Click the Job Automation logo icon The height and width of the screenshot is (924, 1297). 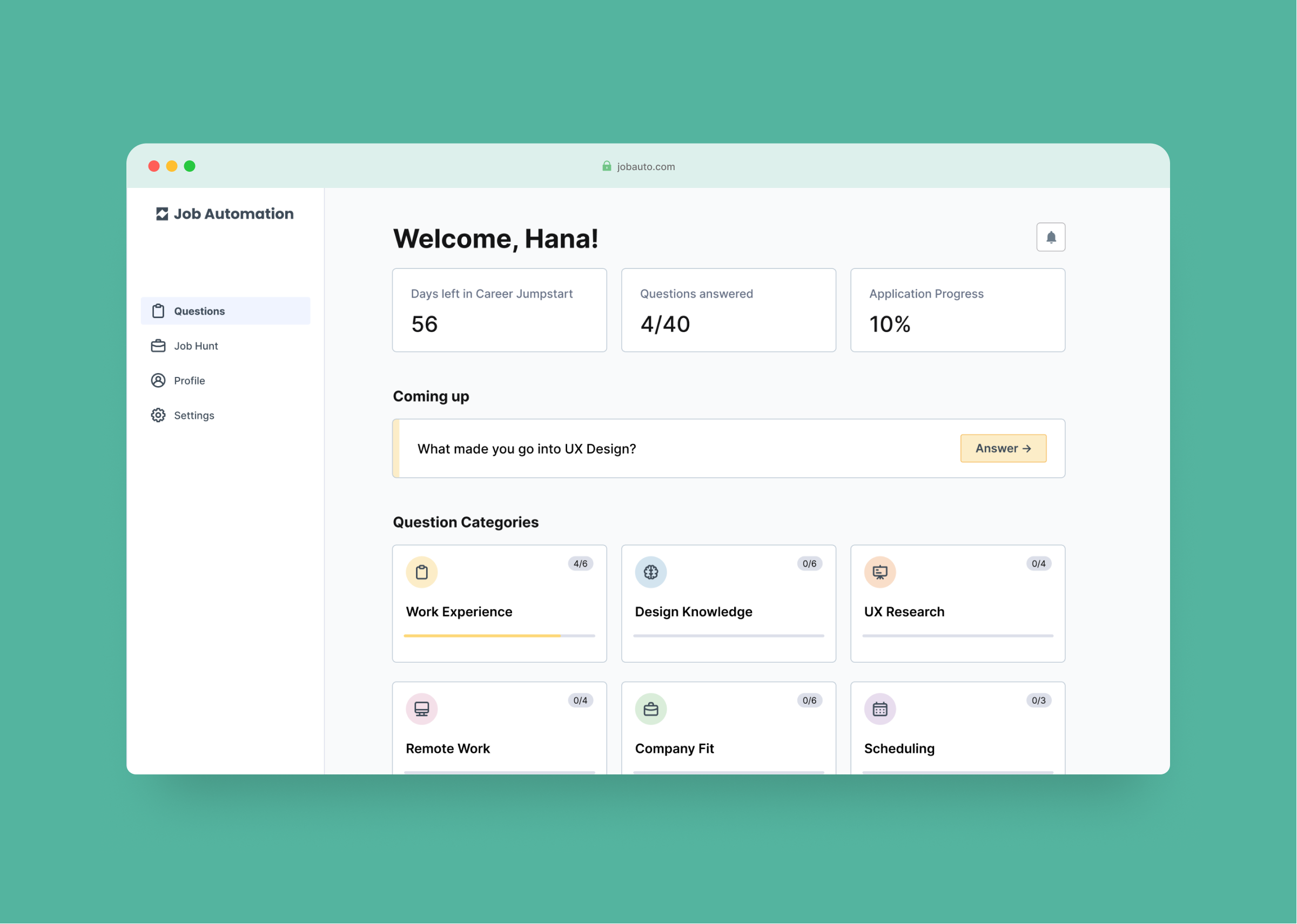coord(162,214)
